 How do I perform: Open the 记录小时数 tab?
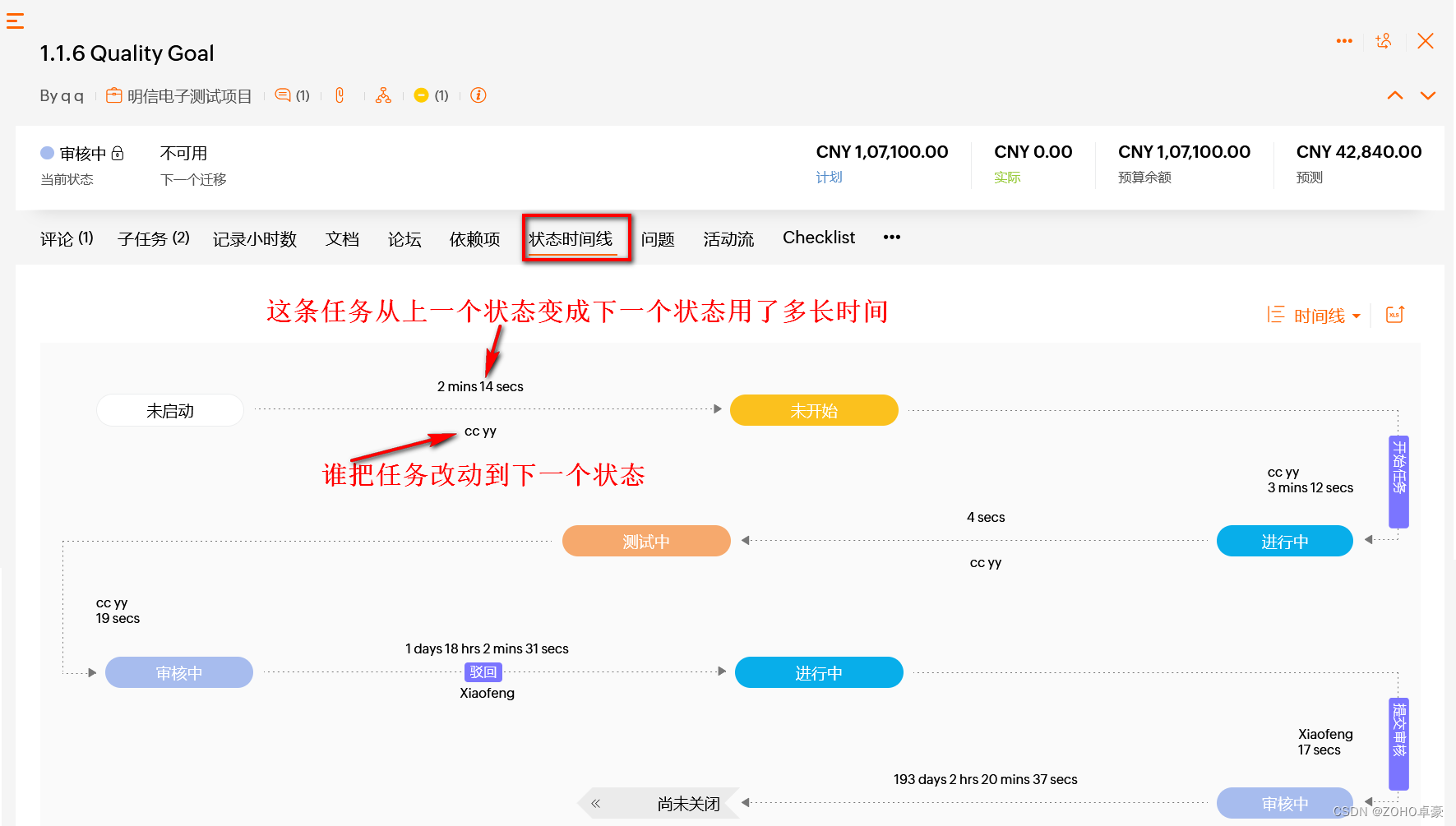point(255,238)
